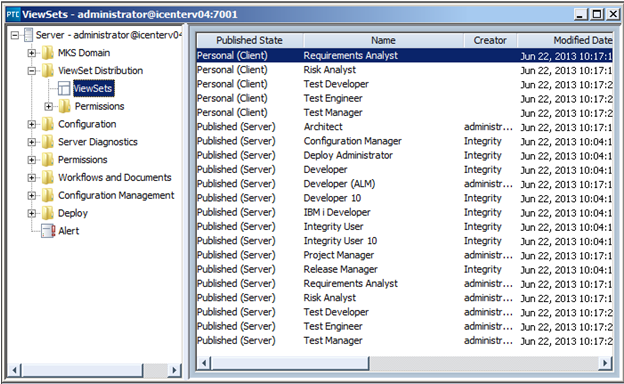Click the Server node icon in tree
624x384 pixels.
click(28, 35)
